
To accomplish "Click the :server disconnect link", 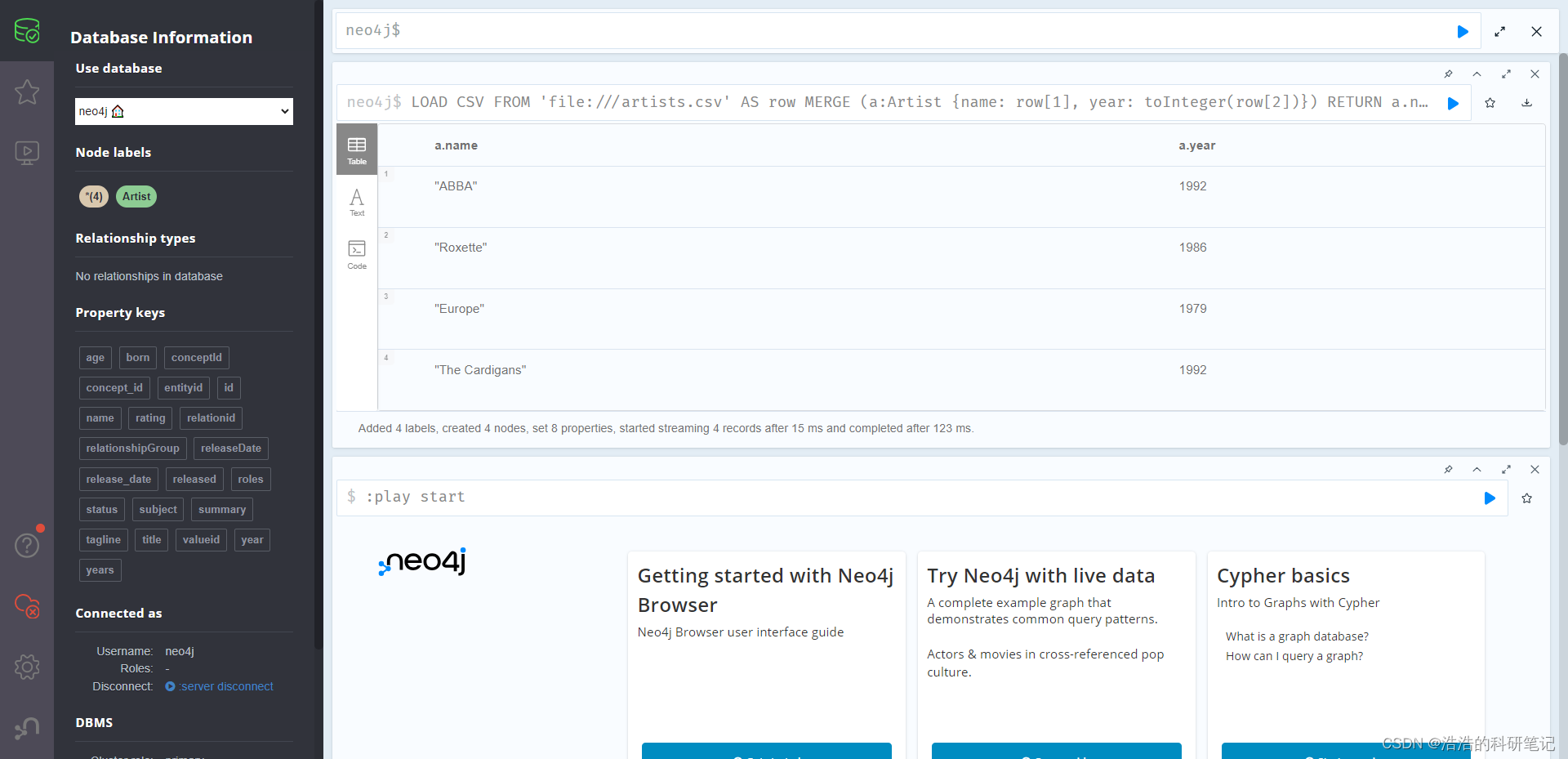I will pos(226,687).
